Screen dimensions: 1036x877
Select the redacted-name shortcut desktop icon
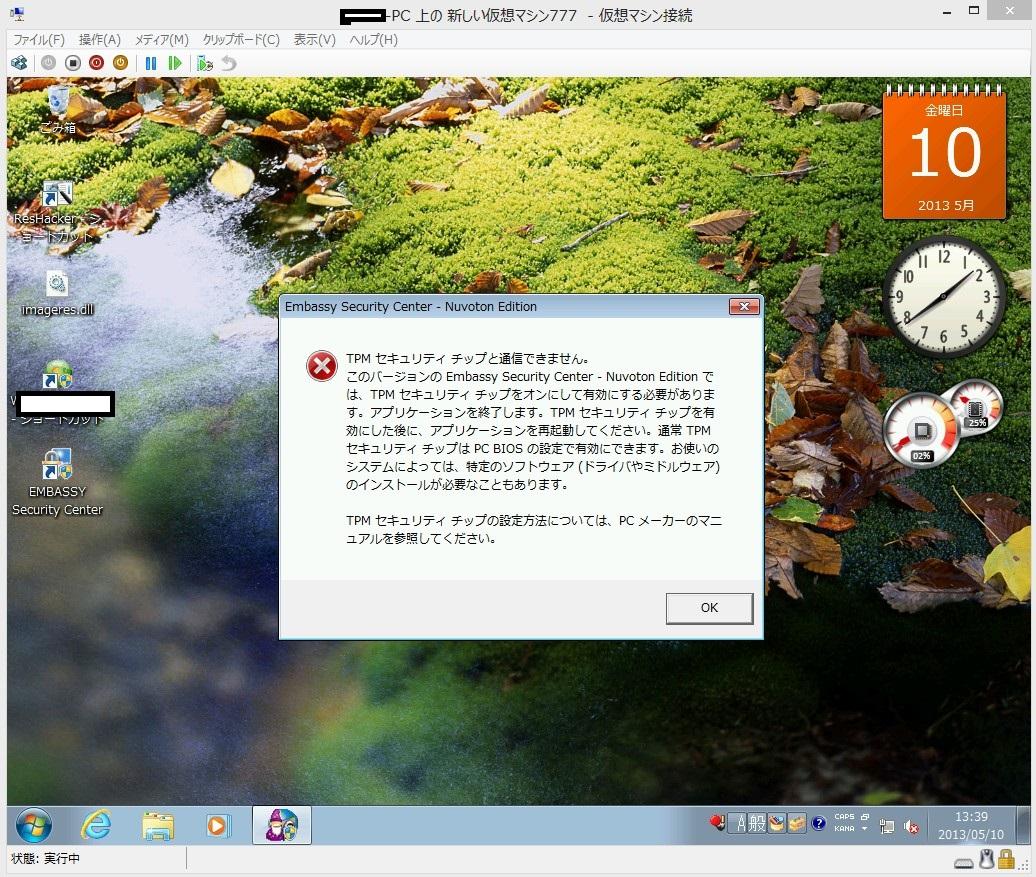(x=58, y=393)
